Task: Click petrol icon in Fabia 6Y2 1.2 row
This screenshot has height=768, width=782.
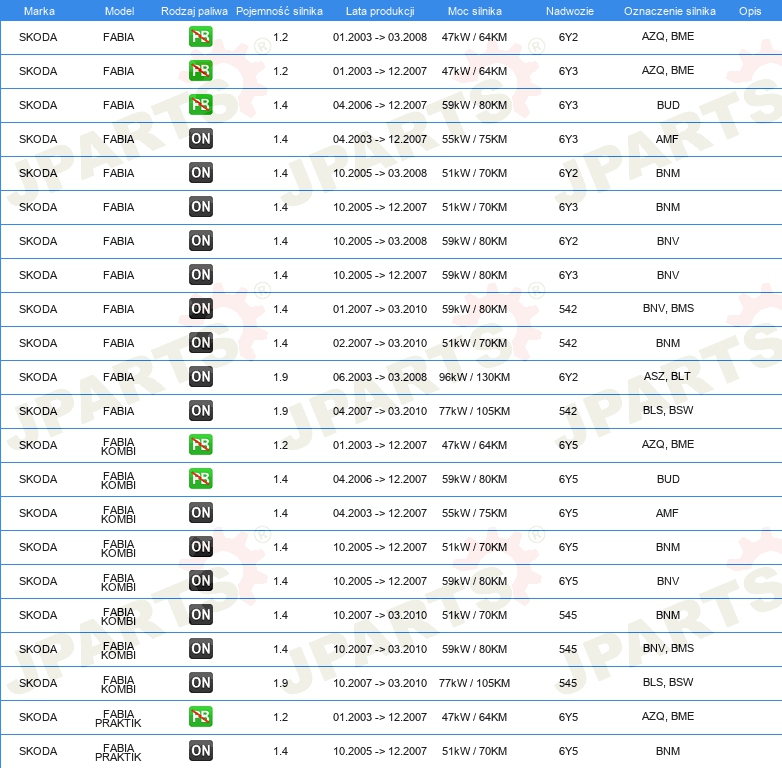Action: pos(200,37)
